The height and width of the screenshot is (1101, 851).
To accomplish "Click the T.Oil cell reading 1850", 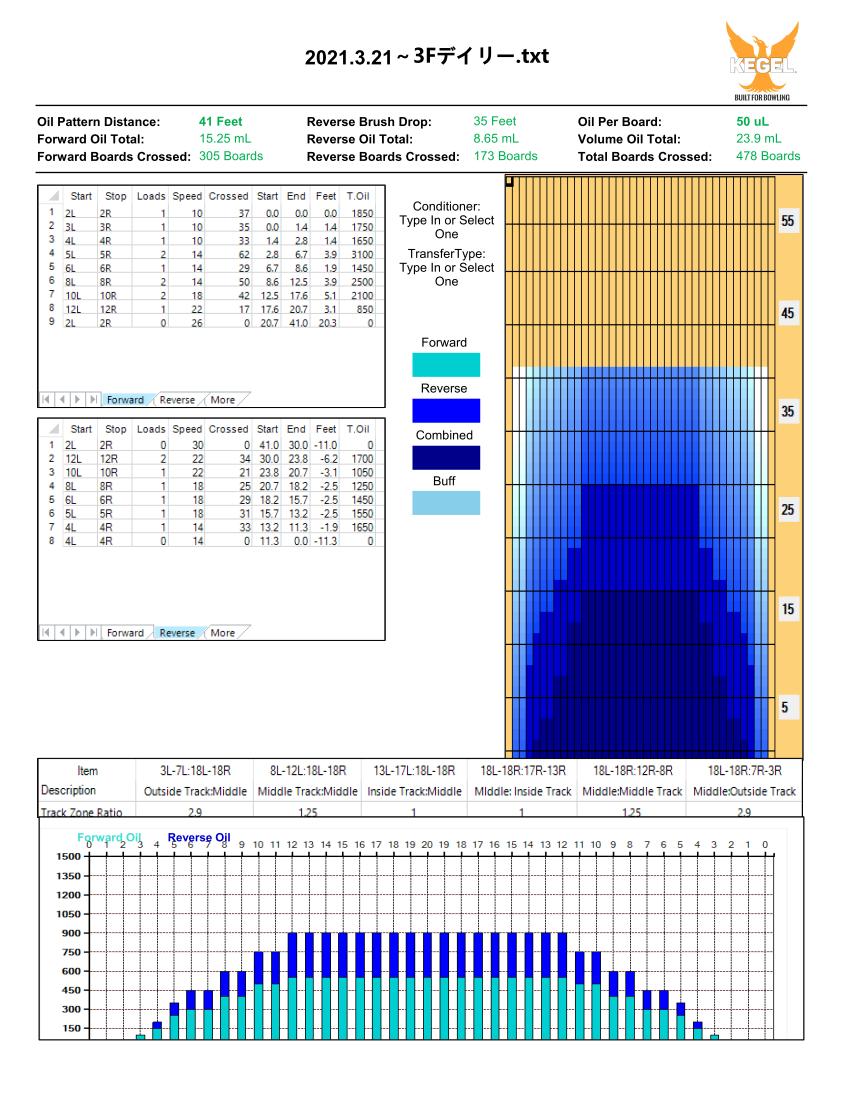I will (x=362, y=213).
